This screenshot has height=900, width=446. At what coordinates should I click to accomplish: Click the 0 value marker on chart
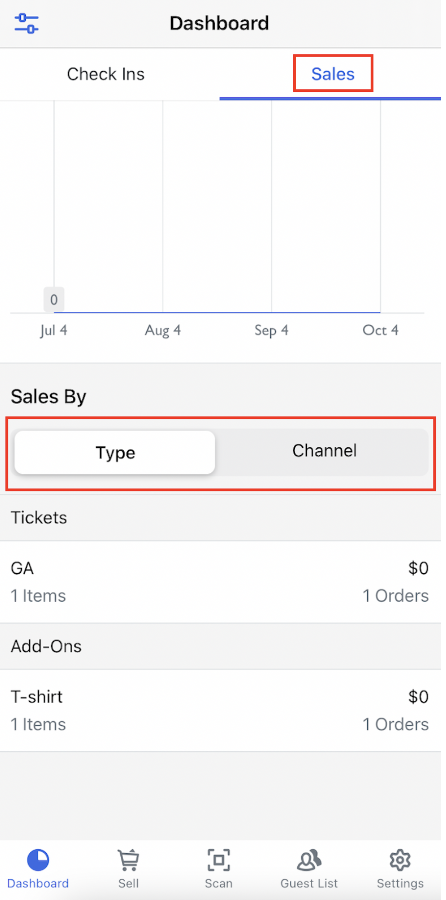(x=54, y=299)
